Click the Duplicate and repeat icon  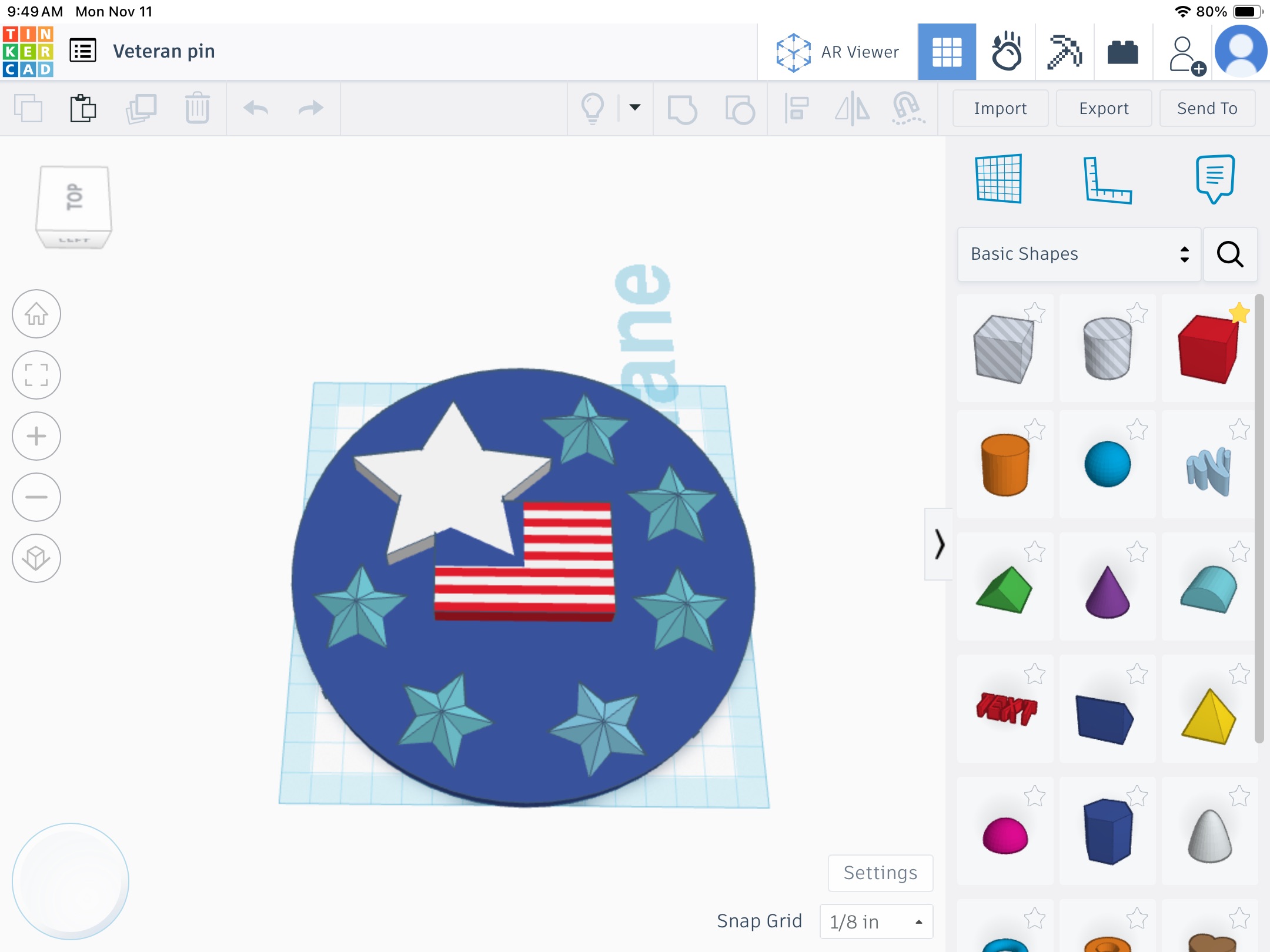(x=141, y=108)
